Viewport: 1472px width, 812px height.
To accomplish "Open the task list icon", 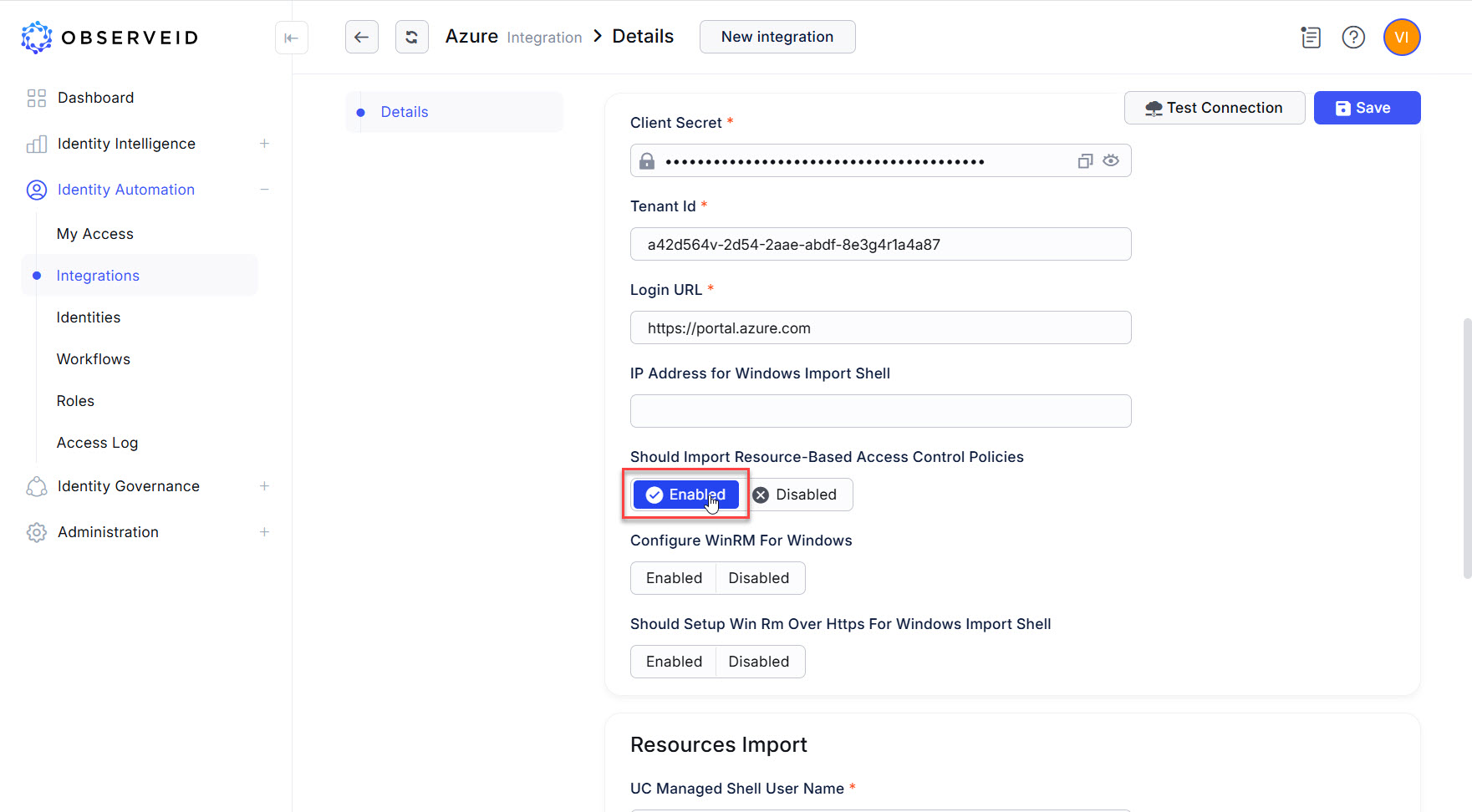I will (1310, 38).
